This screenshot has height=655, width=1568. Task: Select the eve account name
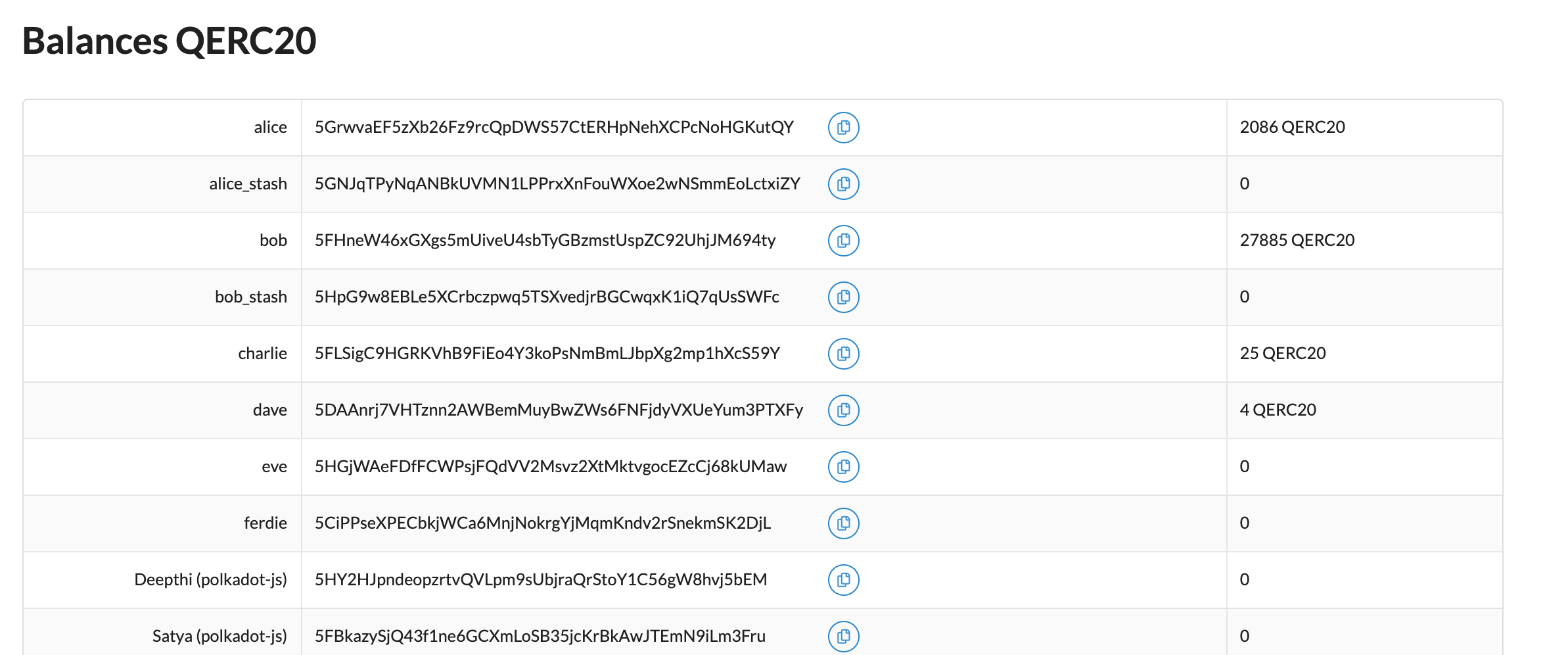[x=275, y=466]
